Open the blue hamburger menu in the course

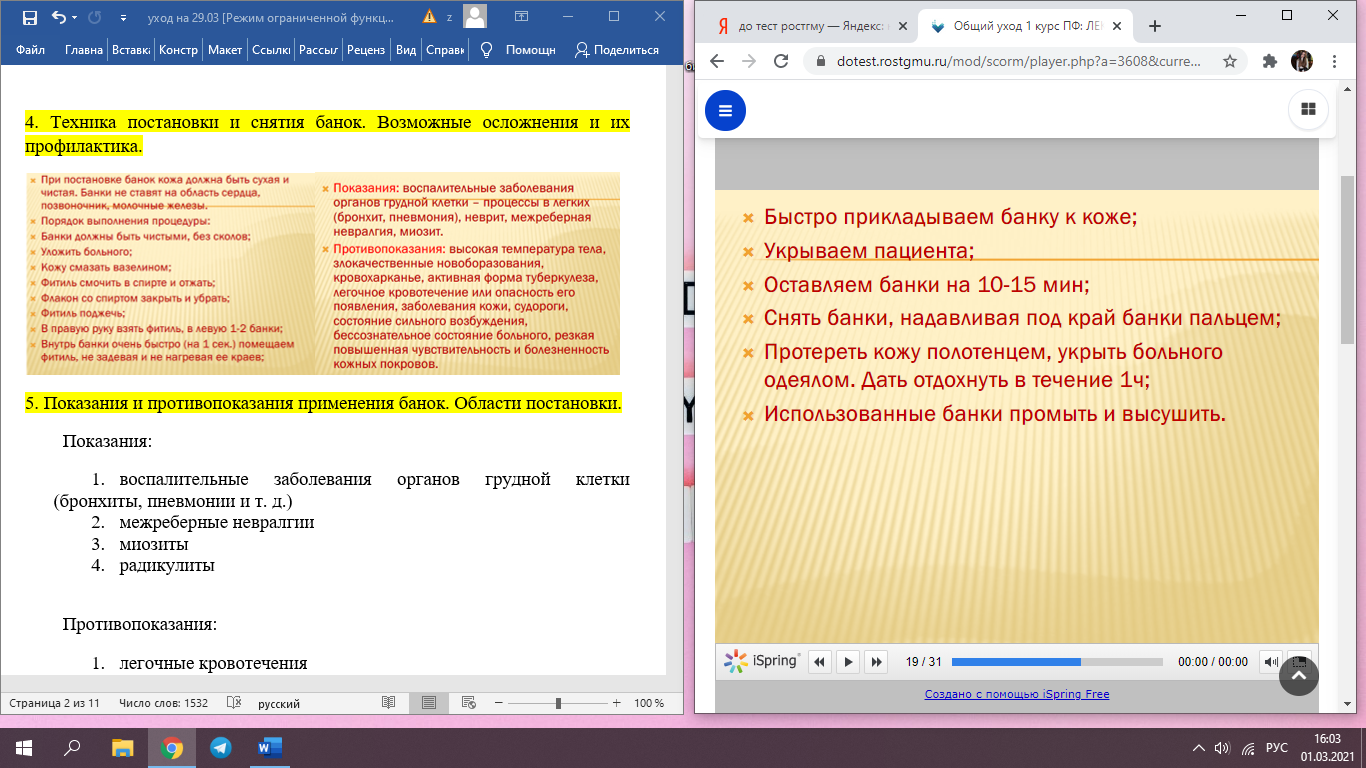click(x=725, y=110)
